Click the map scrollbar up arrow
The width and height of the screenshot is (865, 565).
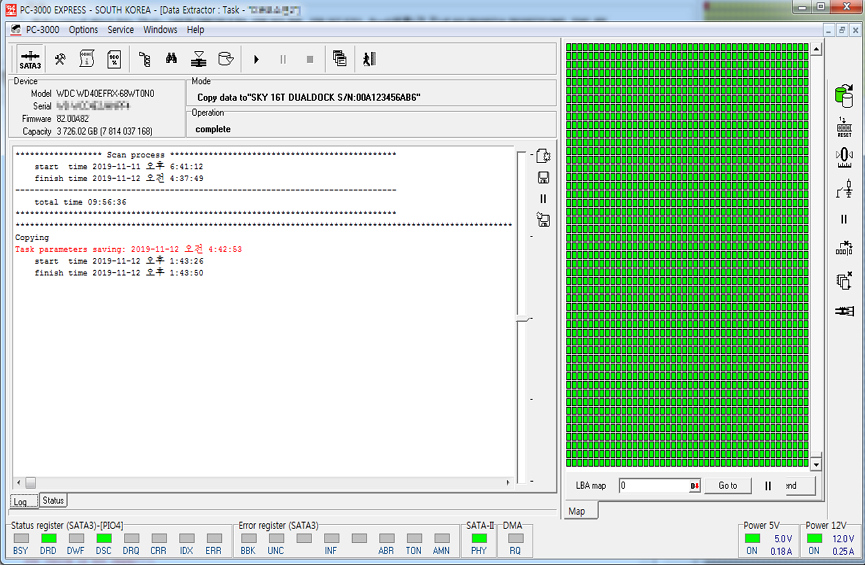tap(816, 50)
